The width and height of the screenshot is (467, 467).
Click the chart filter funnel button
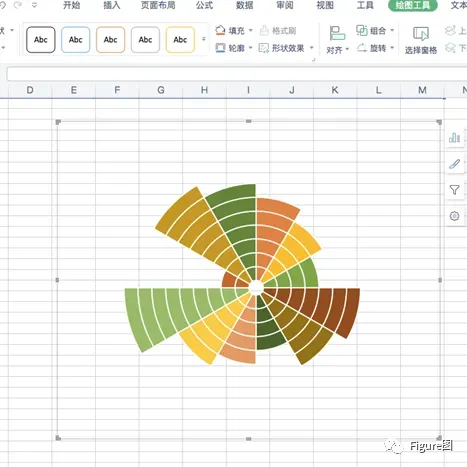click(x=455, y=190)
